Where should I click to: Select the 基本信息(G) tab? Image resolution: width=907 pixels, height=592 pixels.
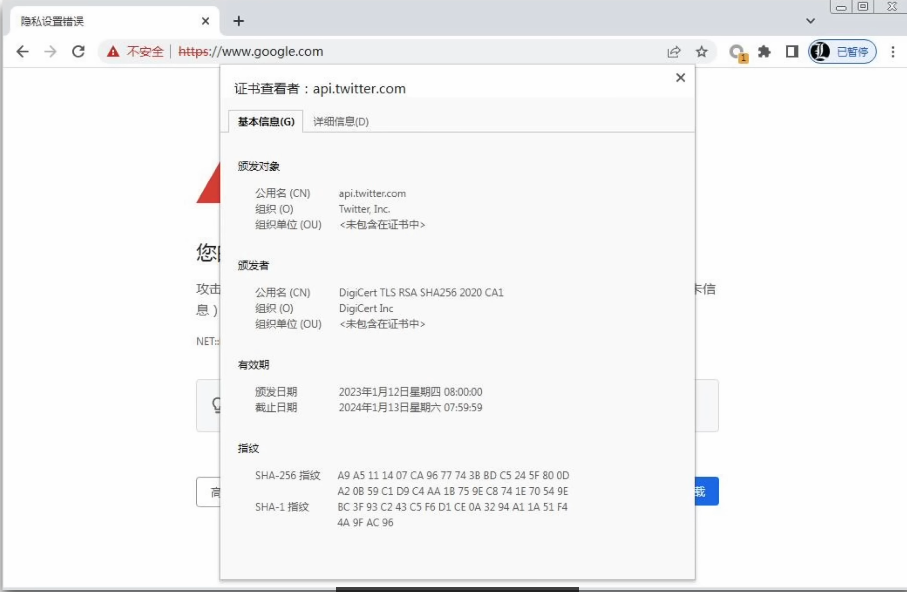(x=266, y=121)
